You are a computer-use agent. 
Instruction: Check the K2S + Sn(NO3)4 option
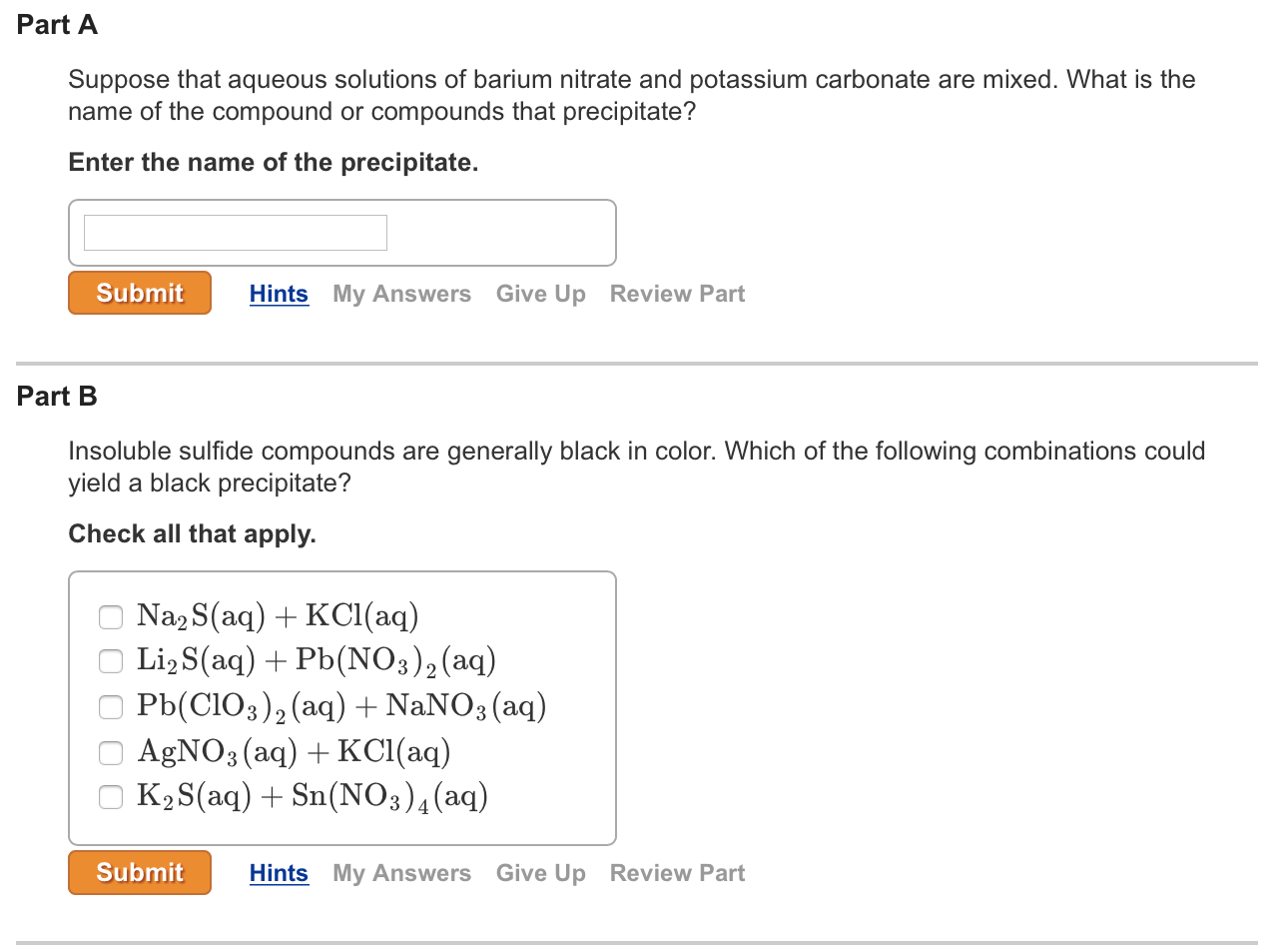tap(111, 796)
